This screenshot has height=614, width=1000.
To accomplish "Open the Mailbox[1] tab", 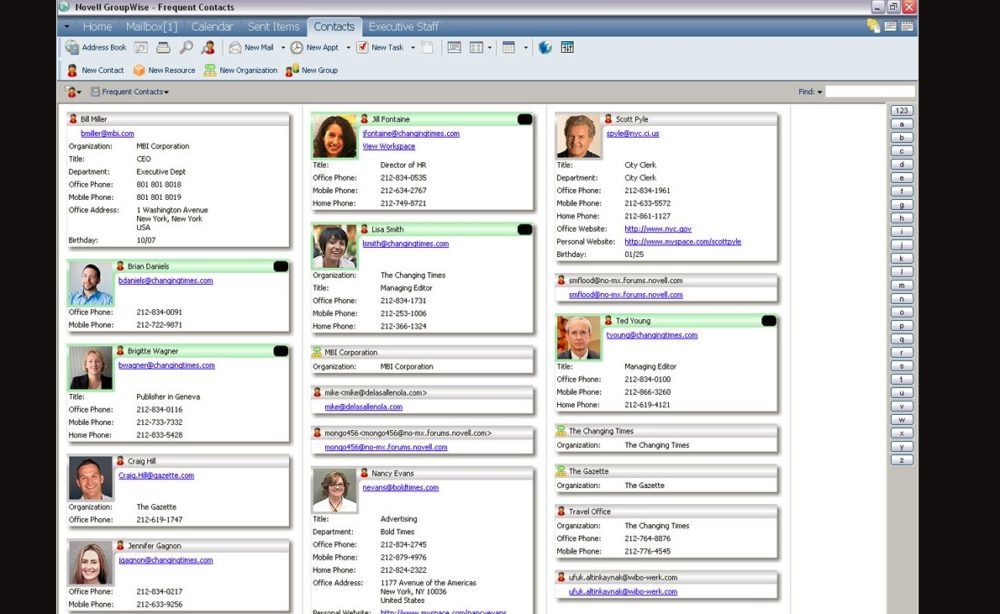I will [x=152, y=27].
